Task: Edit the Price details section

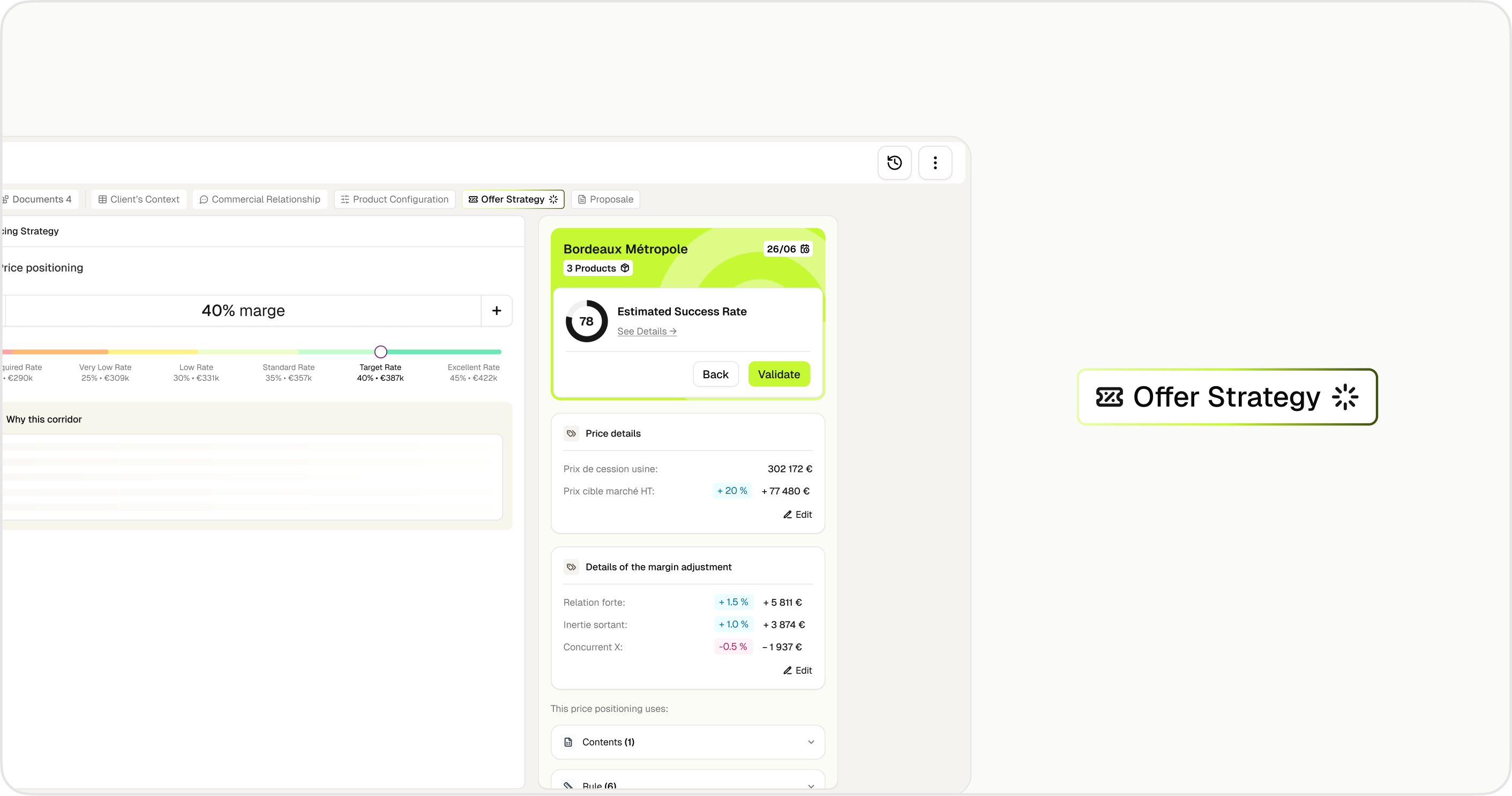Action: click(x=797, y=514)
